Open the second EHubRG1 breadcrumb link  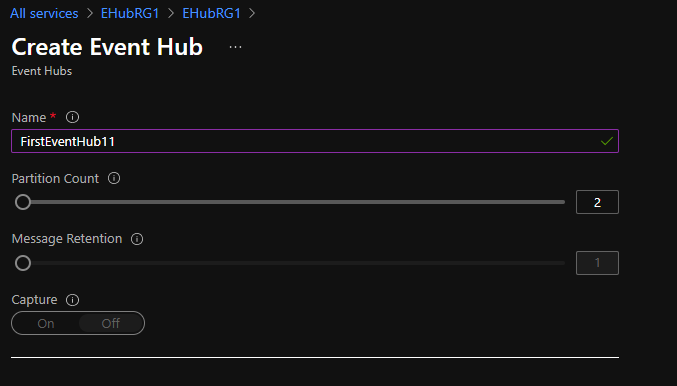click(x=212, y=13)
